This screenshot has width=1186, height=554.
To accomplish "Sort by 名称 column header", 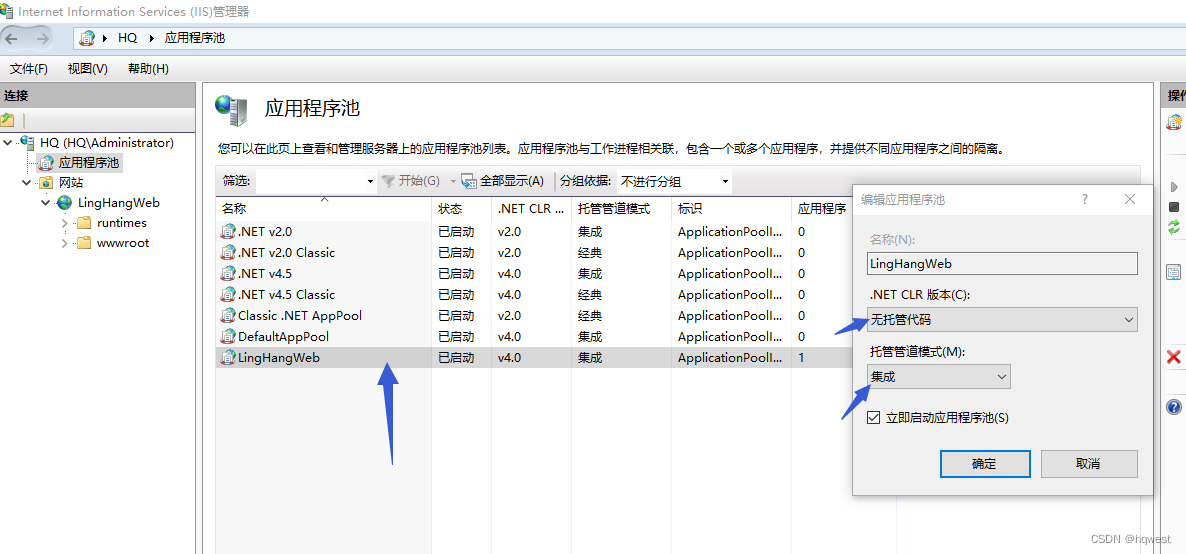I will [323, 208].
